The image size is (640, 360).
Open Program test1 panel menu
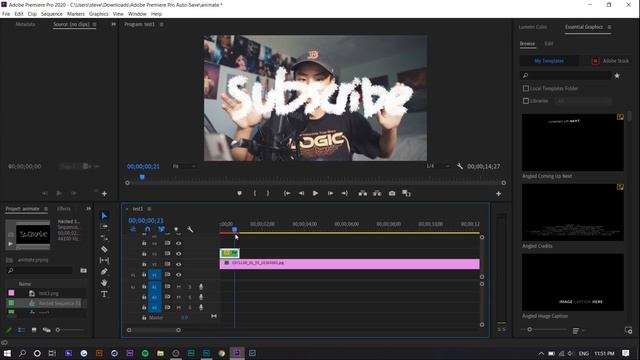(162, 24)
